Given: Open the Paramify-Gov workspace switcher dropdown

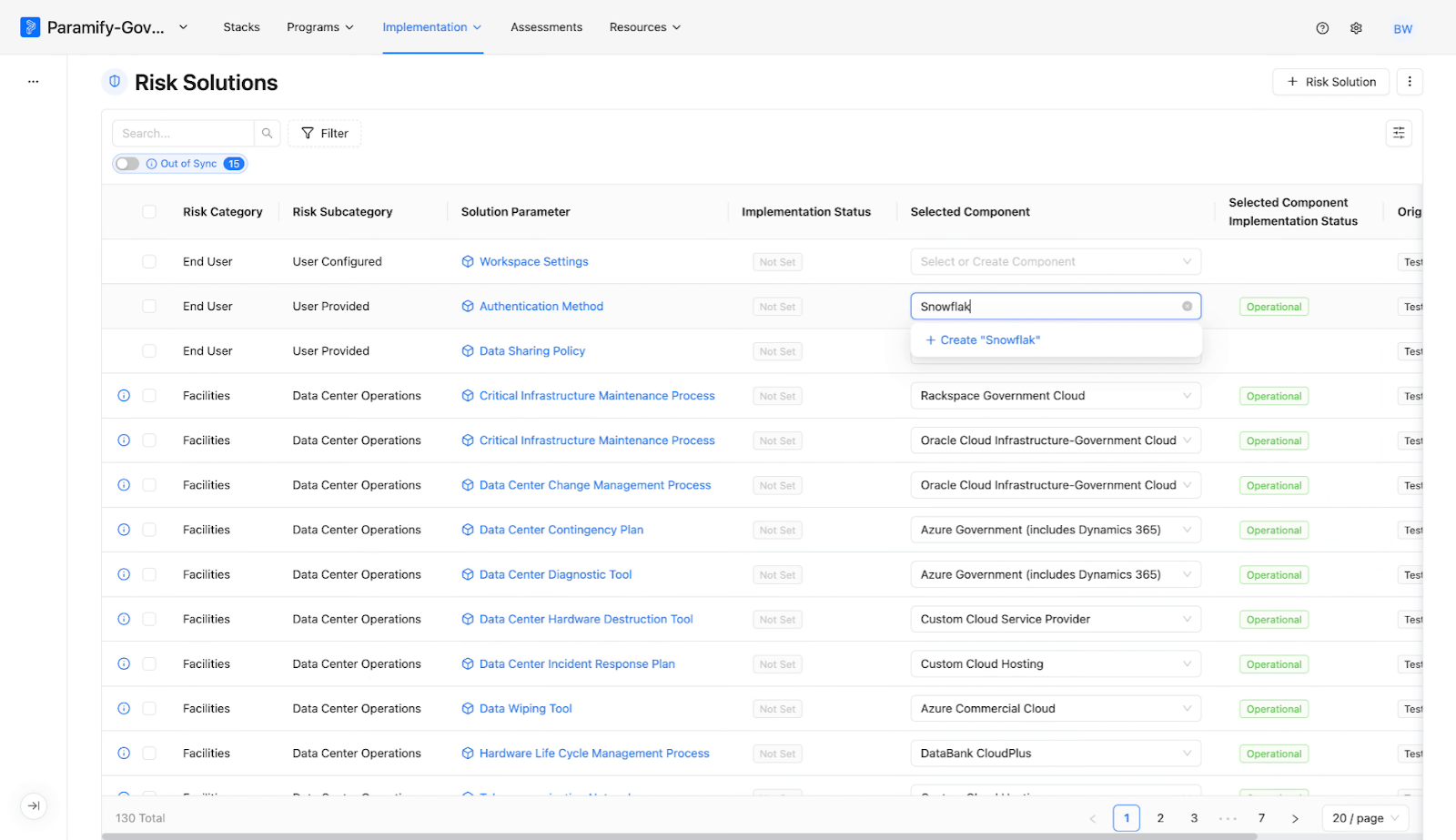Looking at the screenshot, I should point(183,27).
